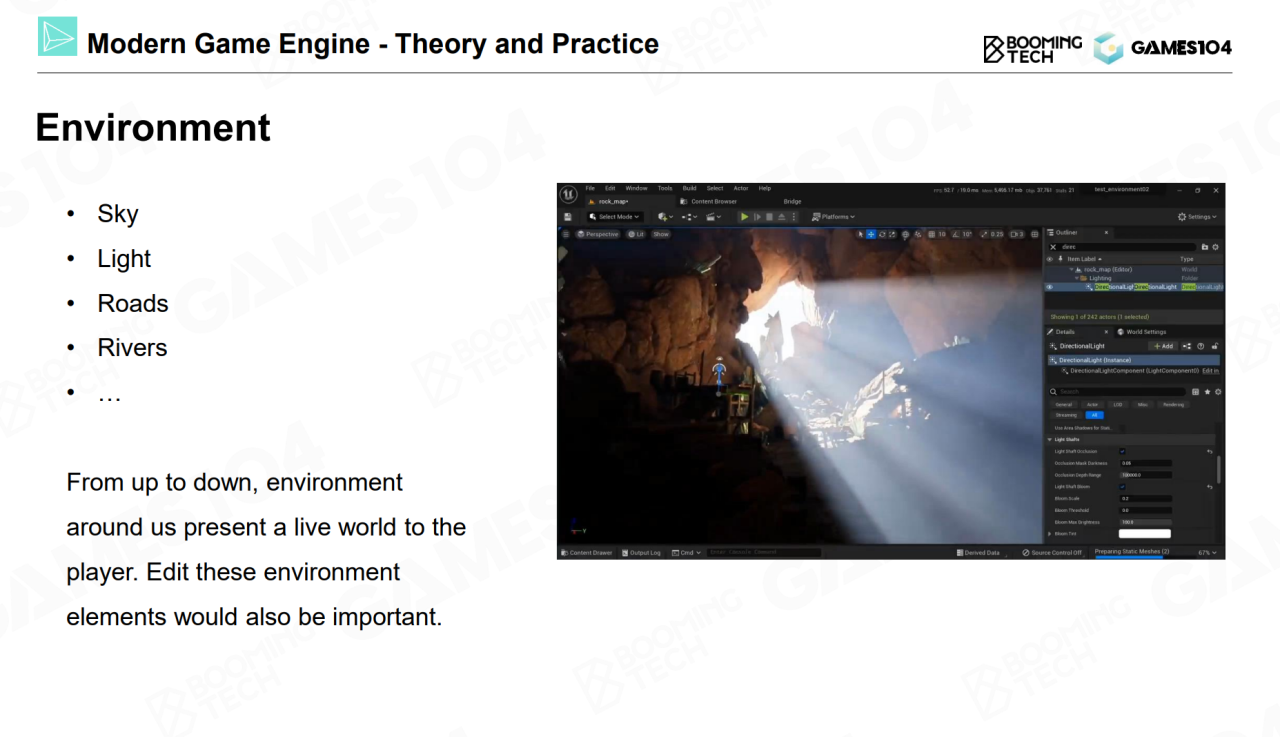Collapse the Light Shafts section
The image size is (1280, 737).
point(1050,439)
